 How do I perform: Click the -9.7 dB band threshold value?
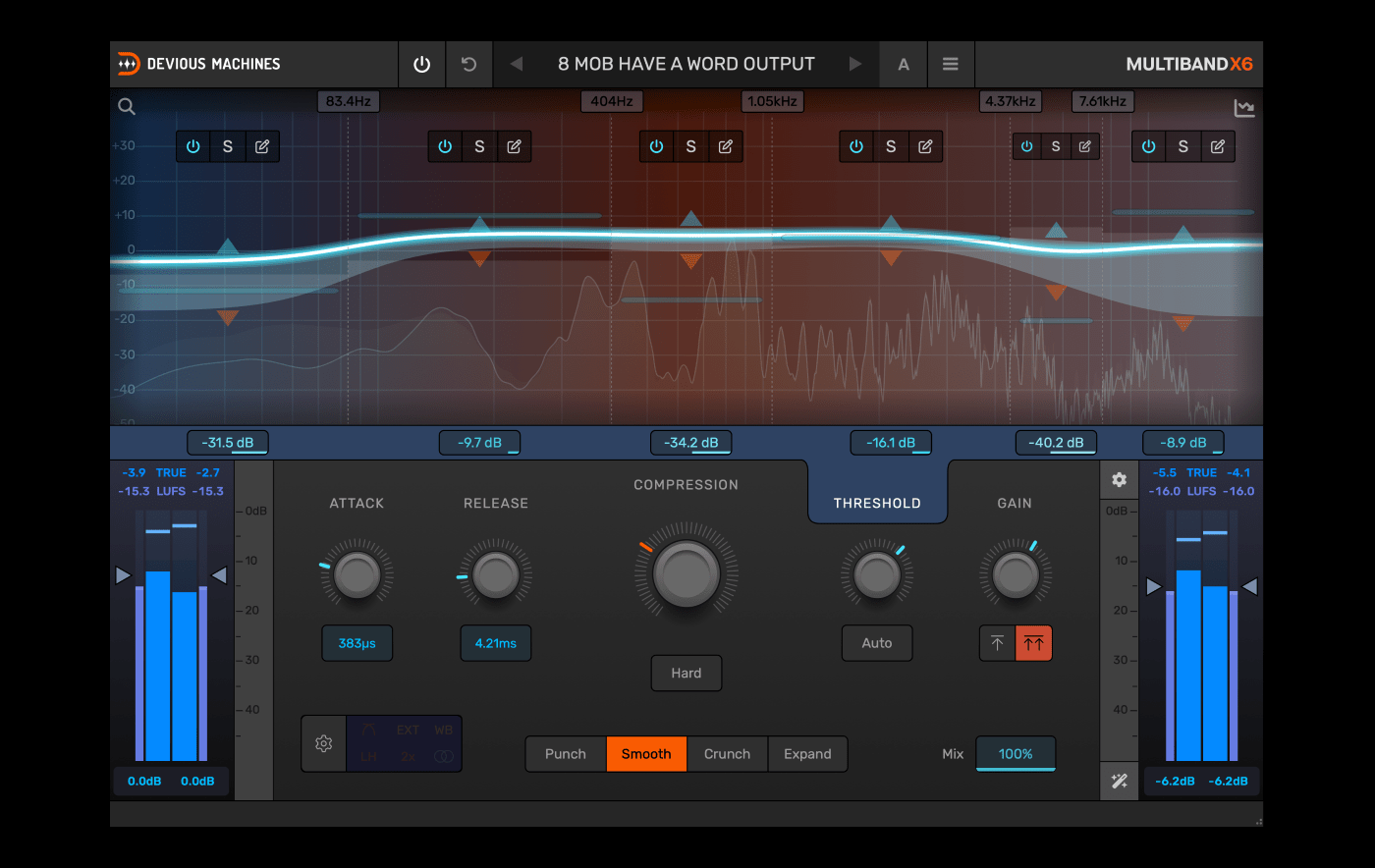[479, 443]
